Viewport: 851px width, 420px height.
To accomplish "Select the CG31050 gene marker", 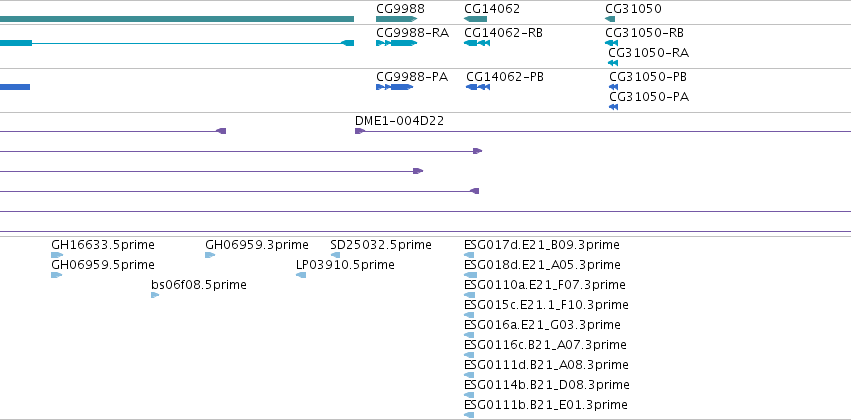I will pyautogui.click(x=610, y=19).
